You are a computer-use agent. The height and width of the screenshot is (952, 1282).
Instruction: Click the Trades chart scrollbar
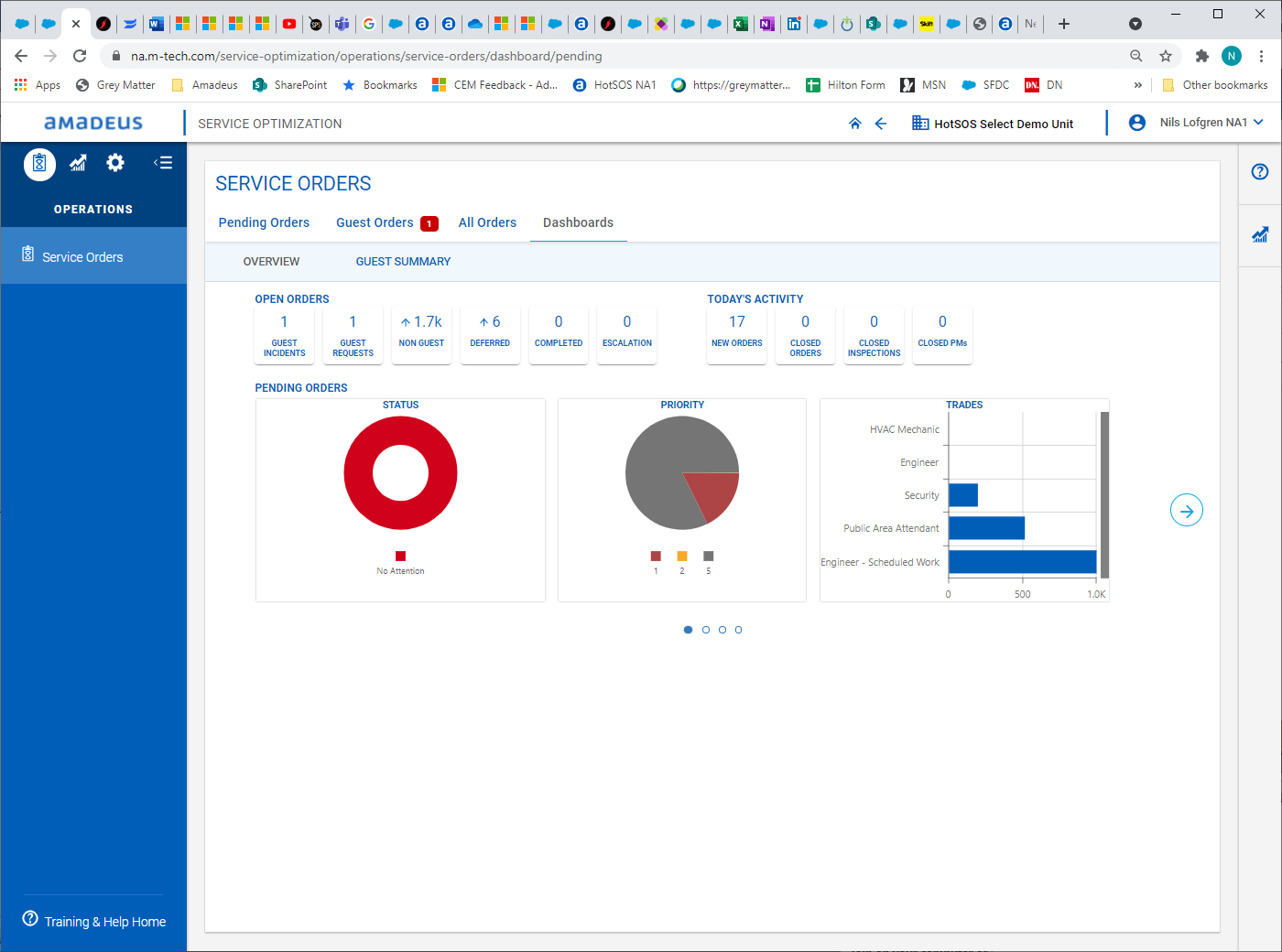(x=1104, y=495)
